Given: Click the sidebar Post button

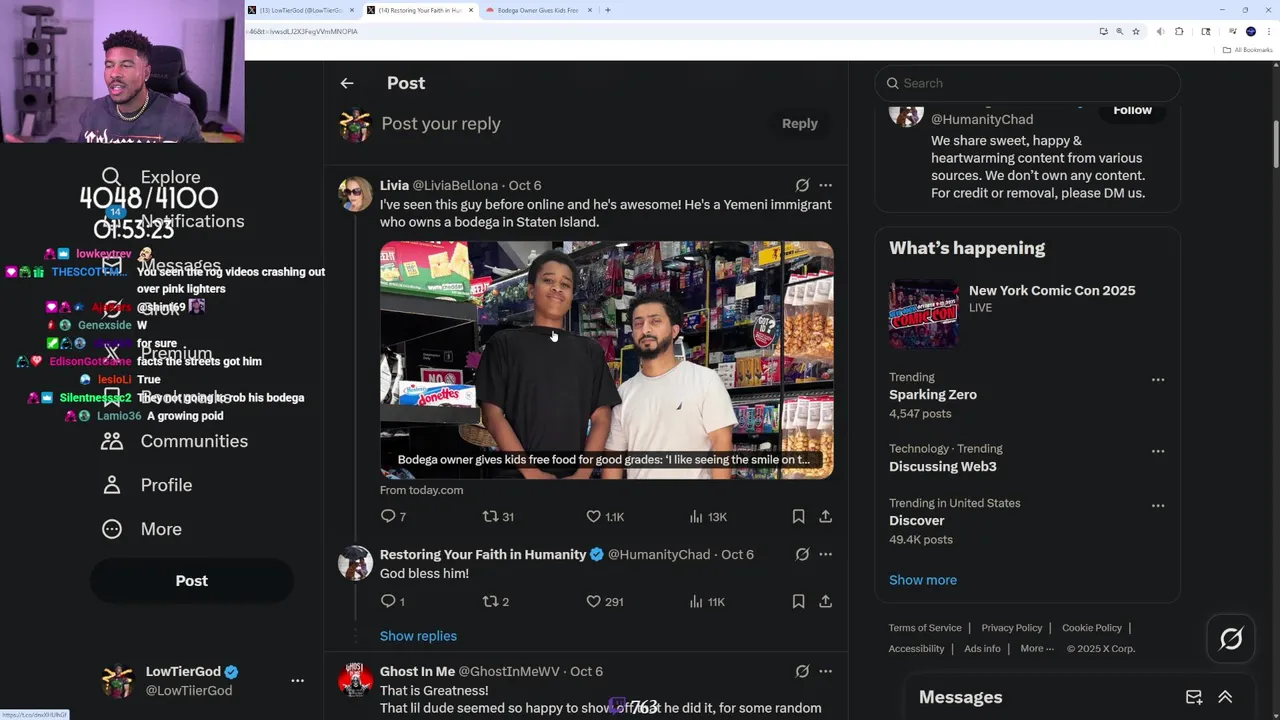Looking at the screenshot, I should 192,581.
